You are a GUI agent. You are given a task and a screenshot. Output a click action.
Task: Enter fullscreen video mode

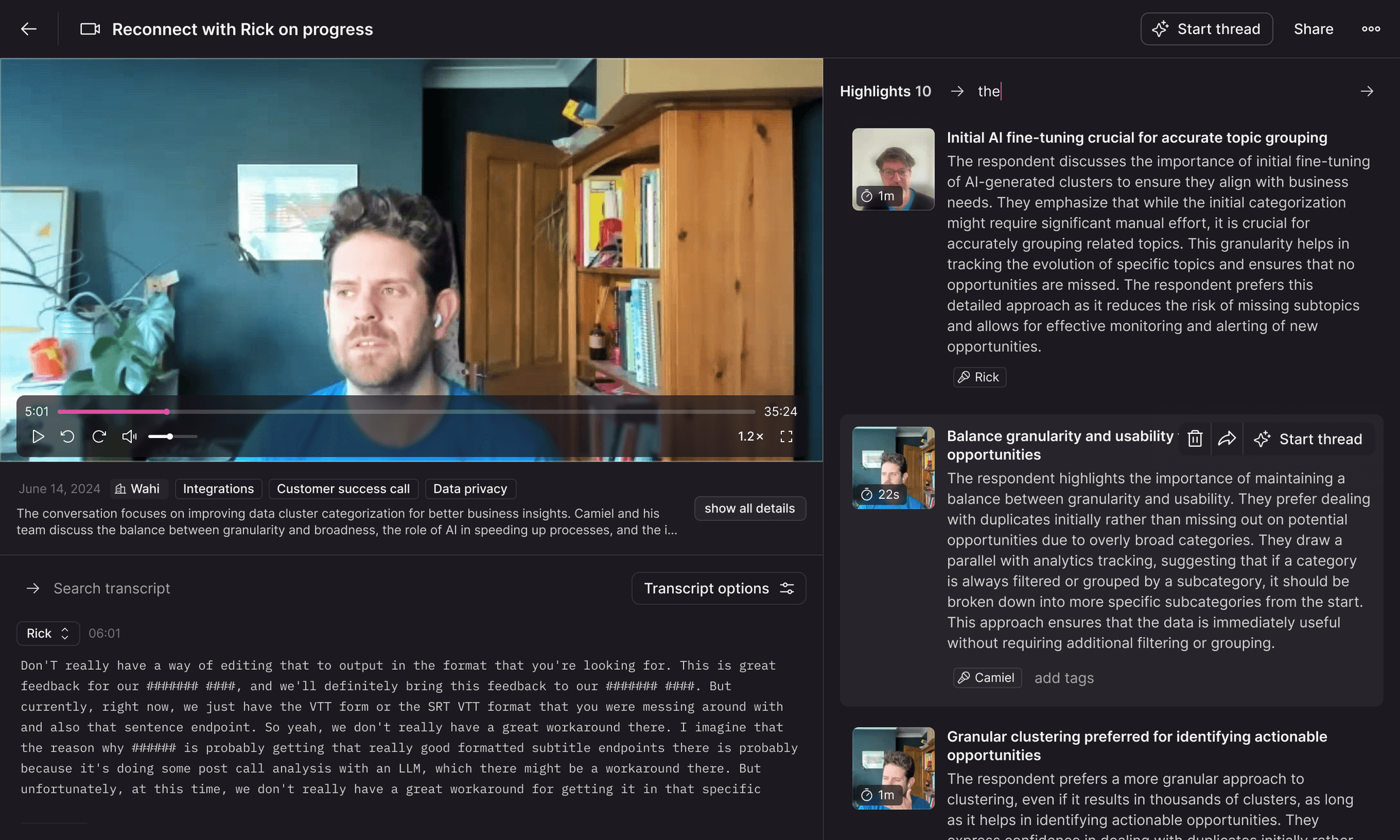coord(786,436)
